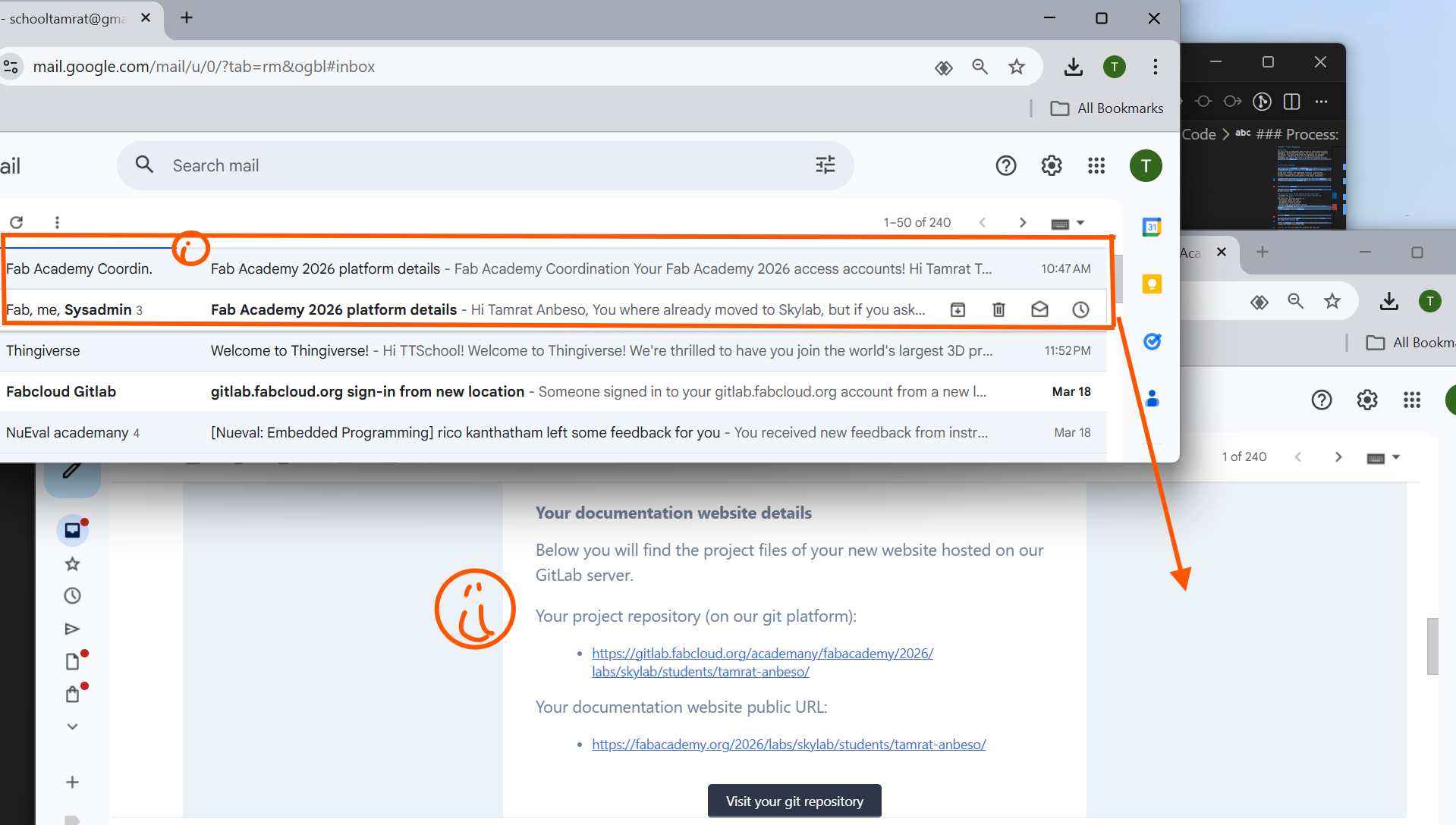This screenshot has height=825, width=1456.
Task: Open Starred in back Gmail window sidebar
Action: coord(73,563)
